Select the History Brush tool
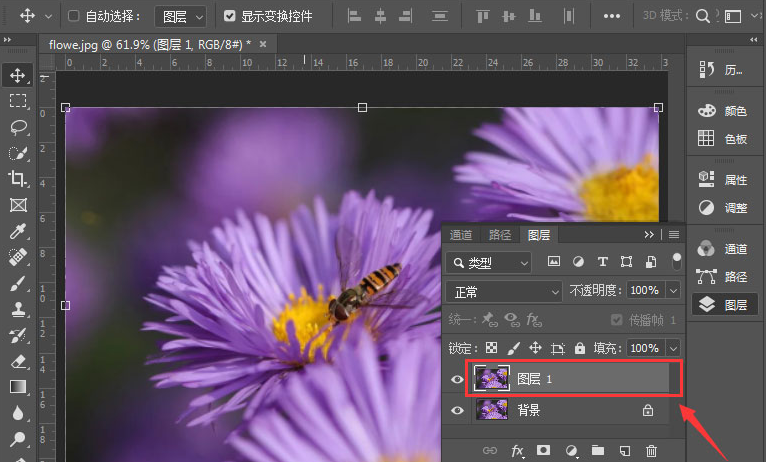 click(18, 336)
